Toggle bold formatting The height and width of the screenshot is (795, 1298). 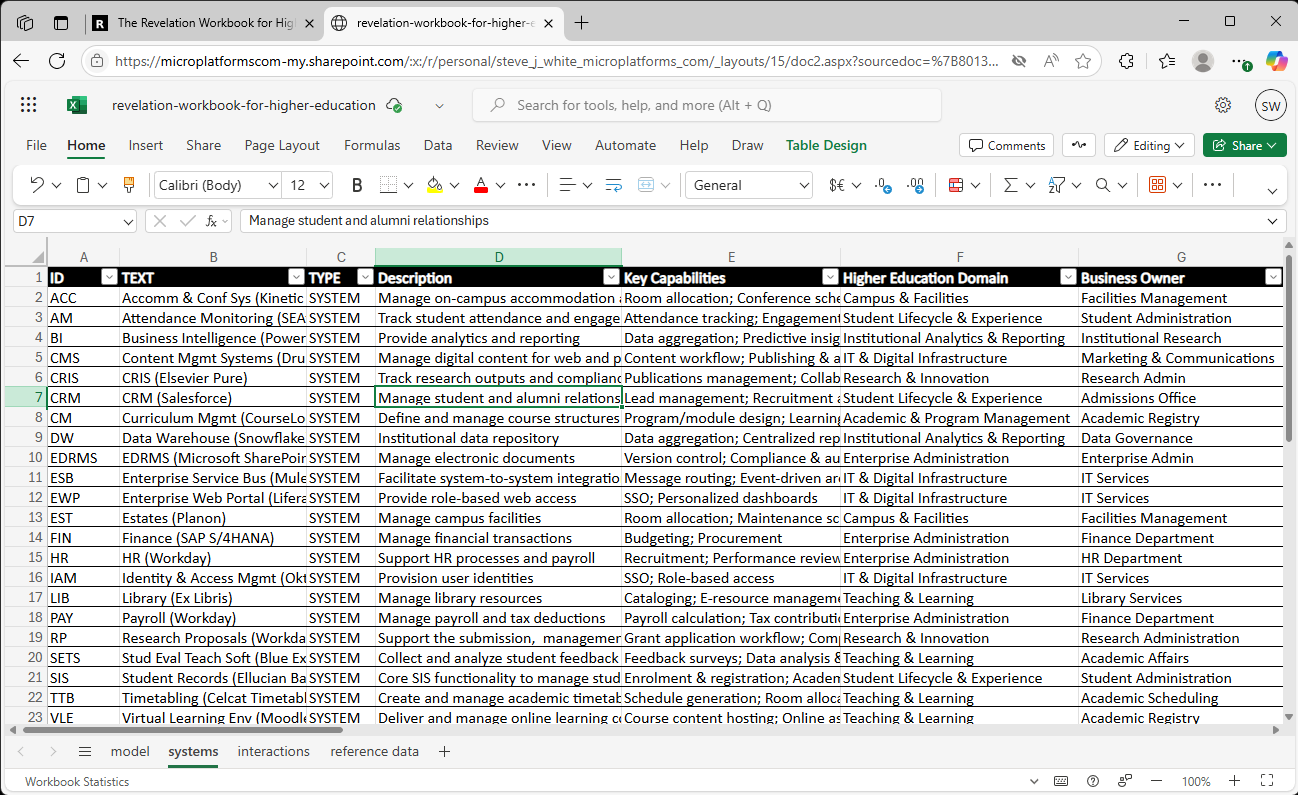point(356,185)
